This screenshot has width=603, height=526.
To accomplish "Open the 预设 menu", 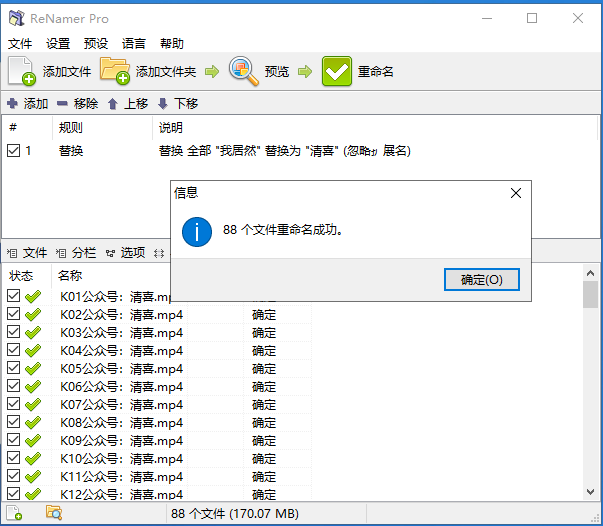I will pyautogui.click(x=96, y=43).
